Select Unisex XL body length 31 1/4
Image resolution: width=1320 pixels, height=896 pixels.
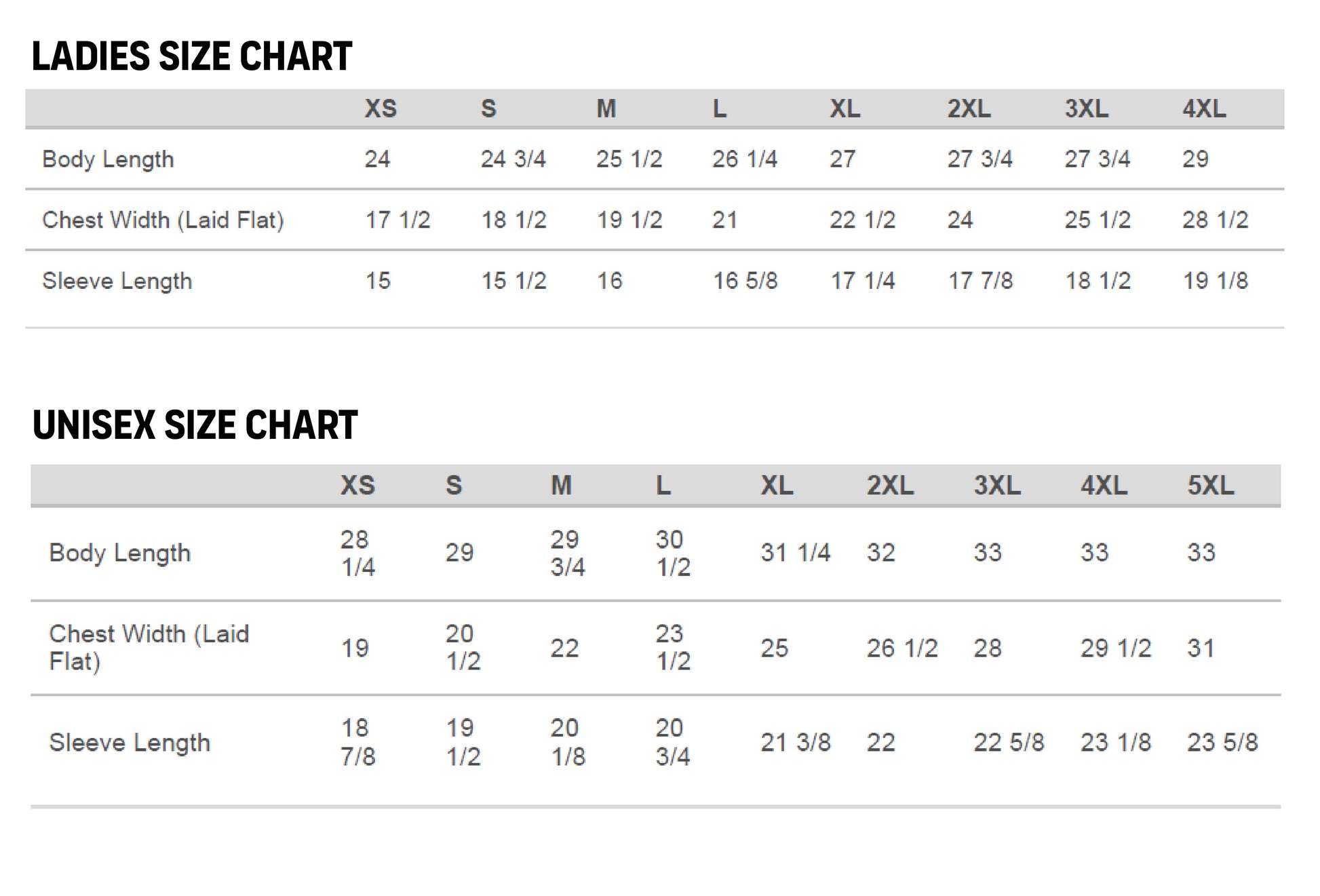point(795,553)
